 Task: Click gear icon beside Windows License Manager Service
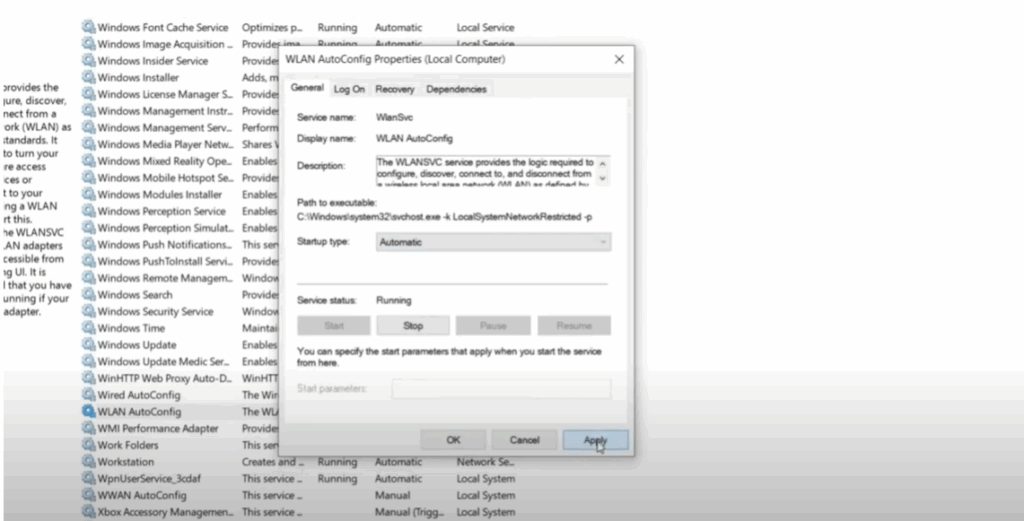(x=89, y=94)
